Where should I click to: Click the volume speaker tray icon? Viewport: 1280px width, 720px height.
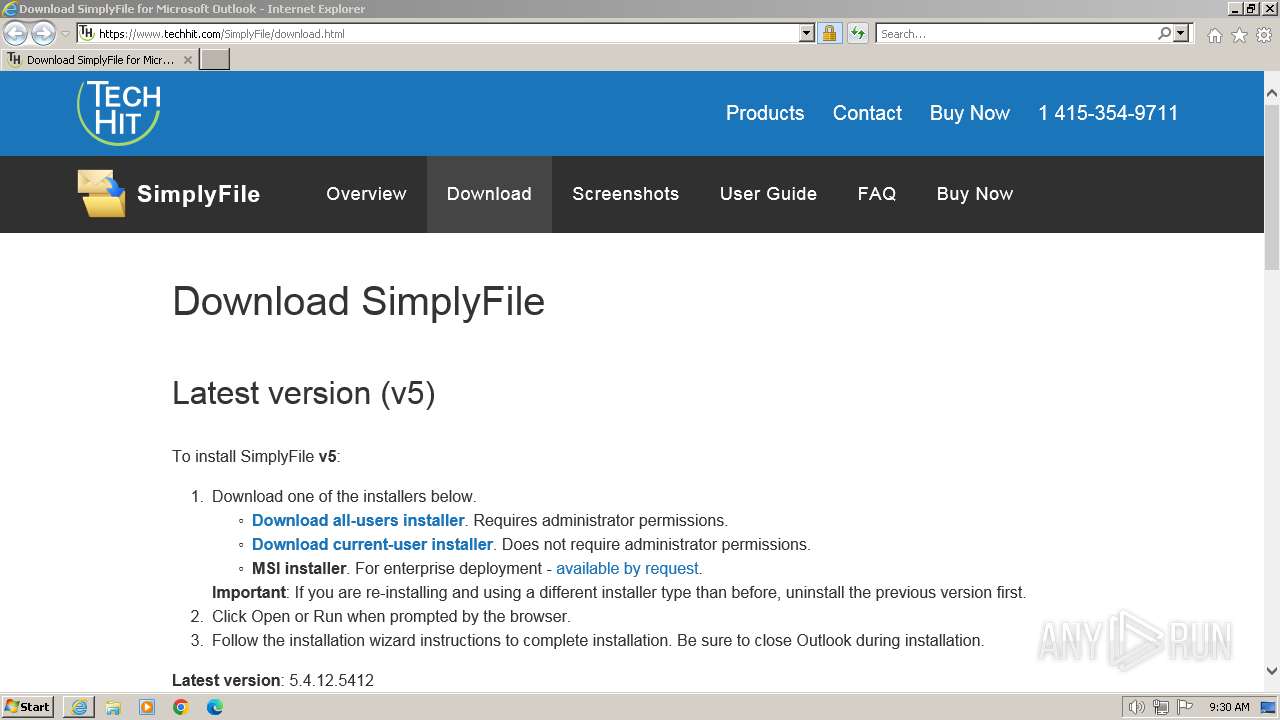[x=1137, y=707]
